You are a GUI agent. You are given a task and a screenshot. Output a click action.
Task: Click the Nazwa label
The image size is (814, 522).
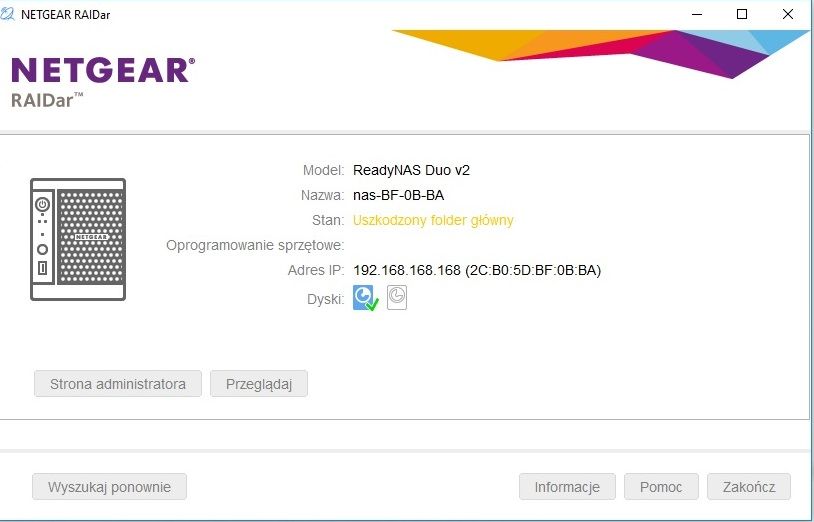click(x=322, y=196)
